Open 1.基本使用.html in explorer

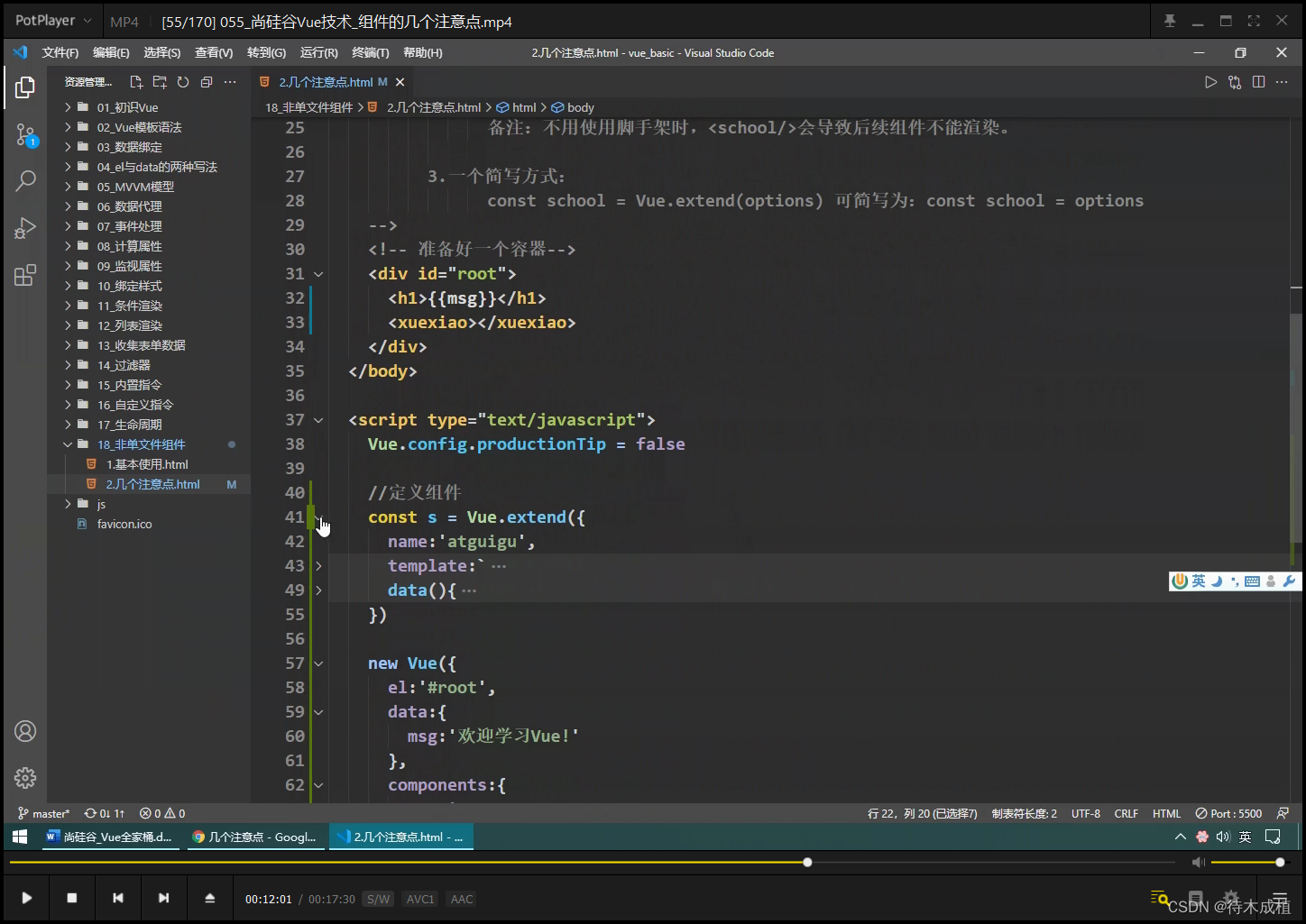(149, 464)
